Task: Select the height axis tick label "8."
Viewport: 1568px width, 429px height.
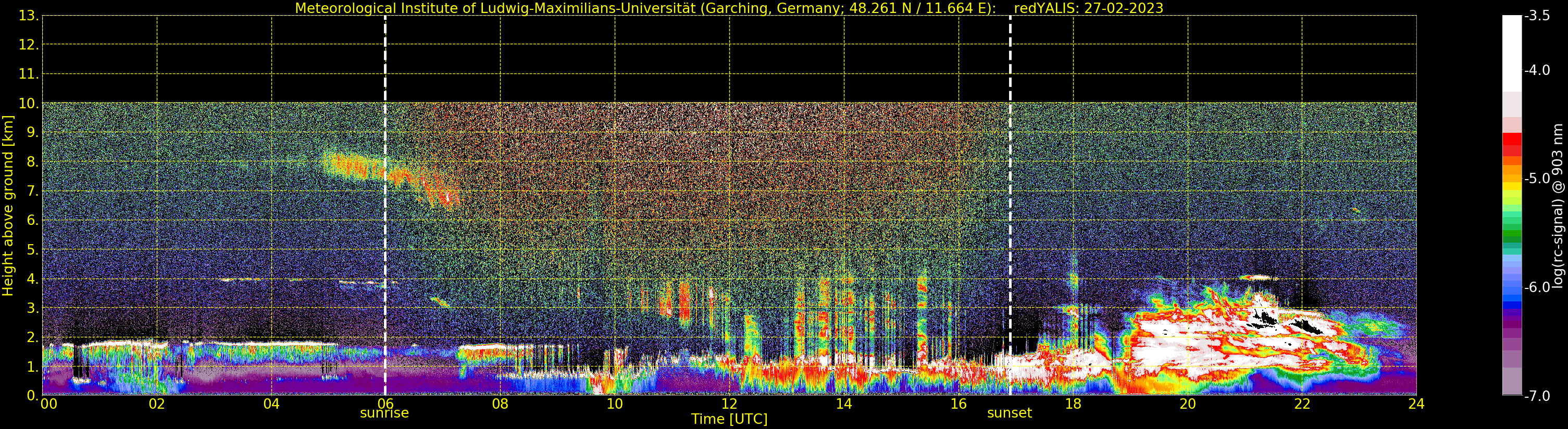Action: click(x=33, y=162)
